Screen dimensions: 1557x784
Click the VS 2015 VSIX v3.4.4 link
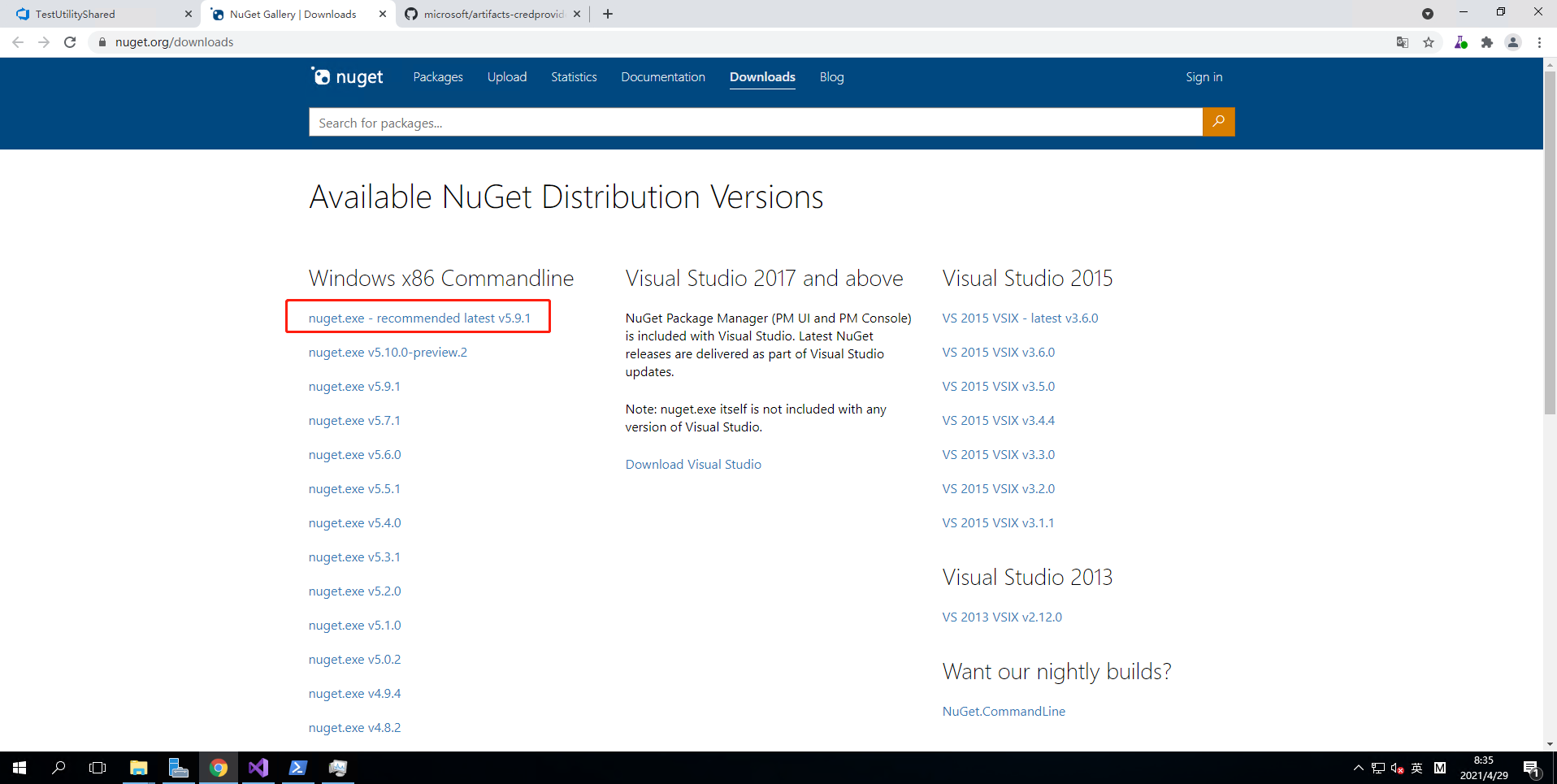pyautogui.click(x=998, y=420)
